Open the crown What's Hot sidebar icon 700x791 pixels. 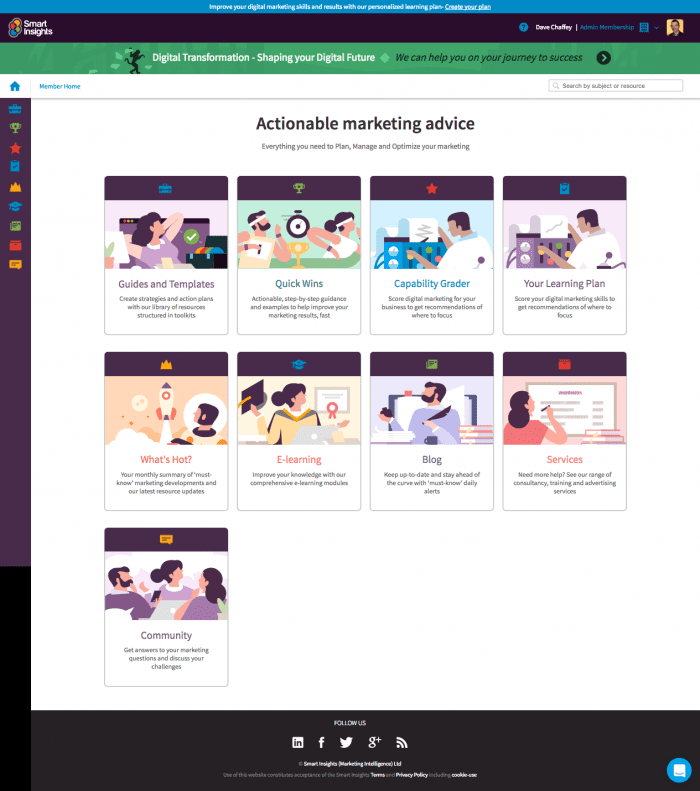pyautogui.click(x=15, y=187)
